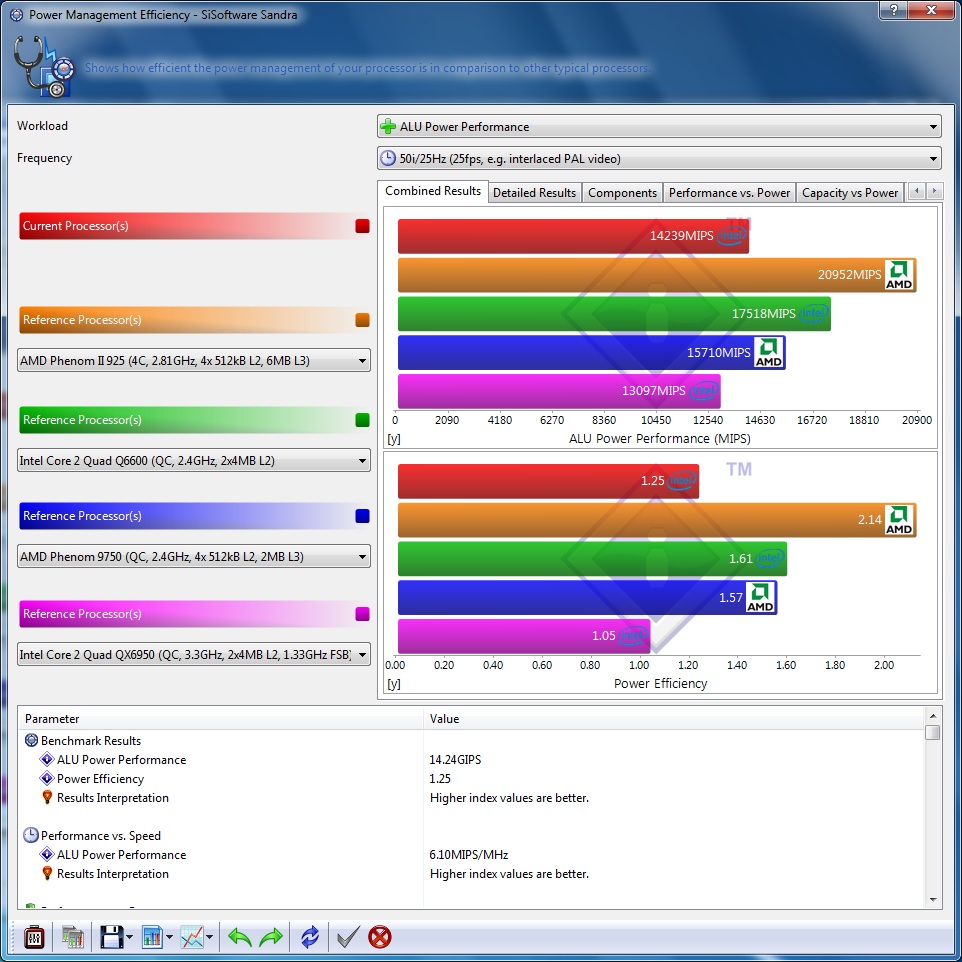Click the blue 1.57 efficiency bar
The height and width of the screenshot is (962, 962).
(587, 597)
